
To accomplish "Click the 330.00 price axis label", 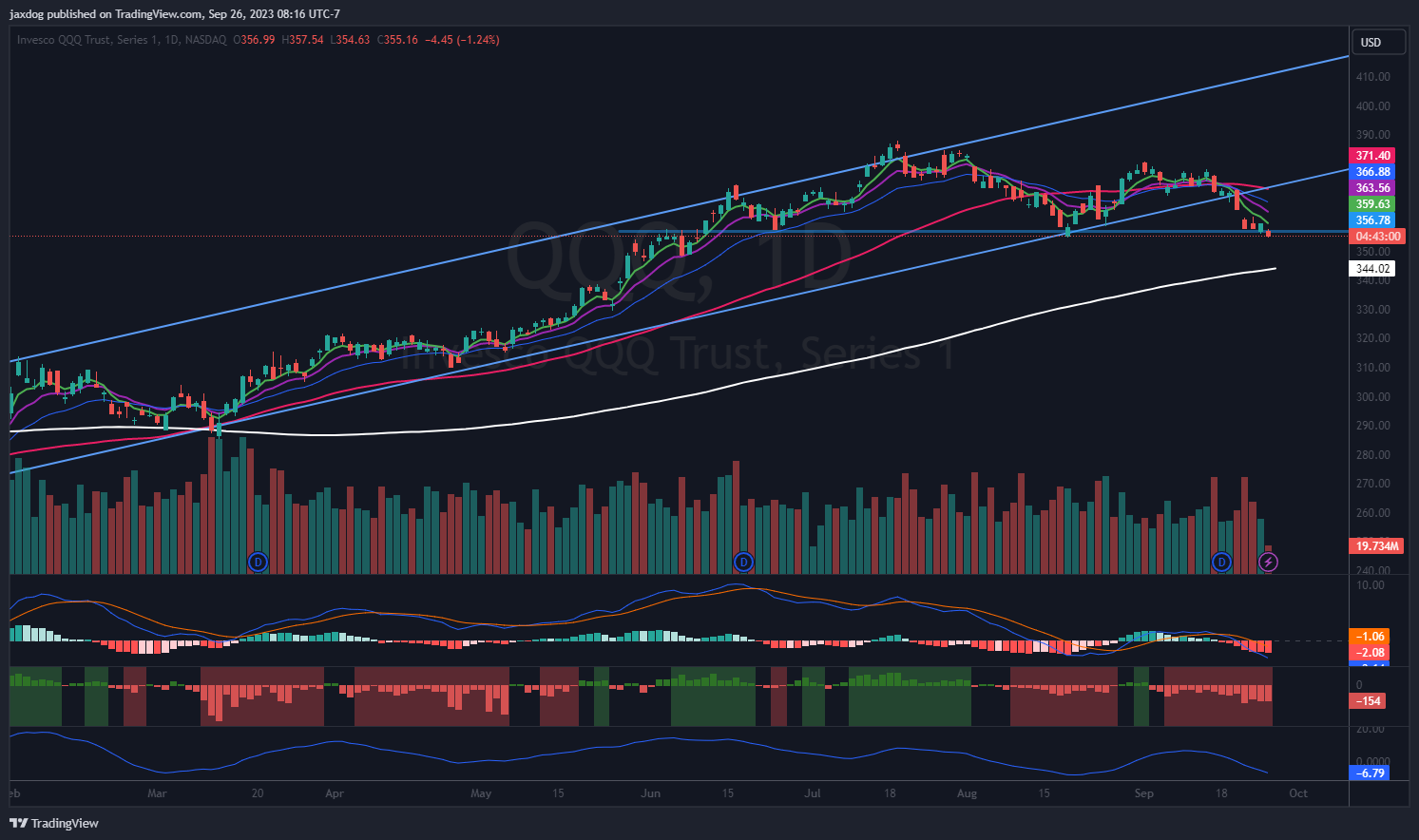I will [1372, 309].
